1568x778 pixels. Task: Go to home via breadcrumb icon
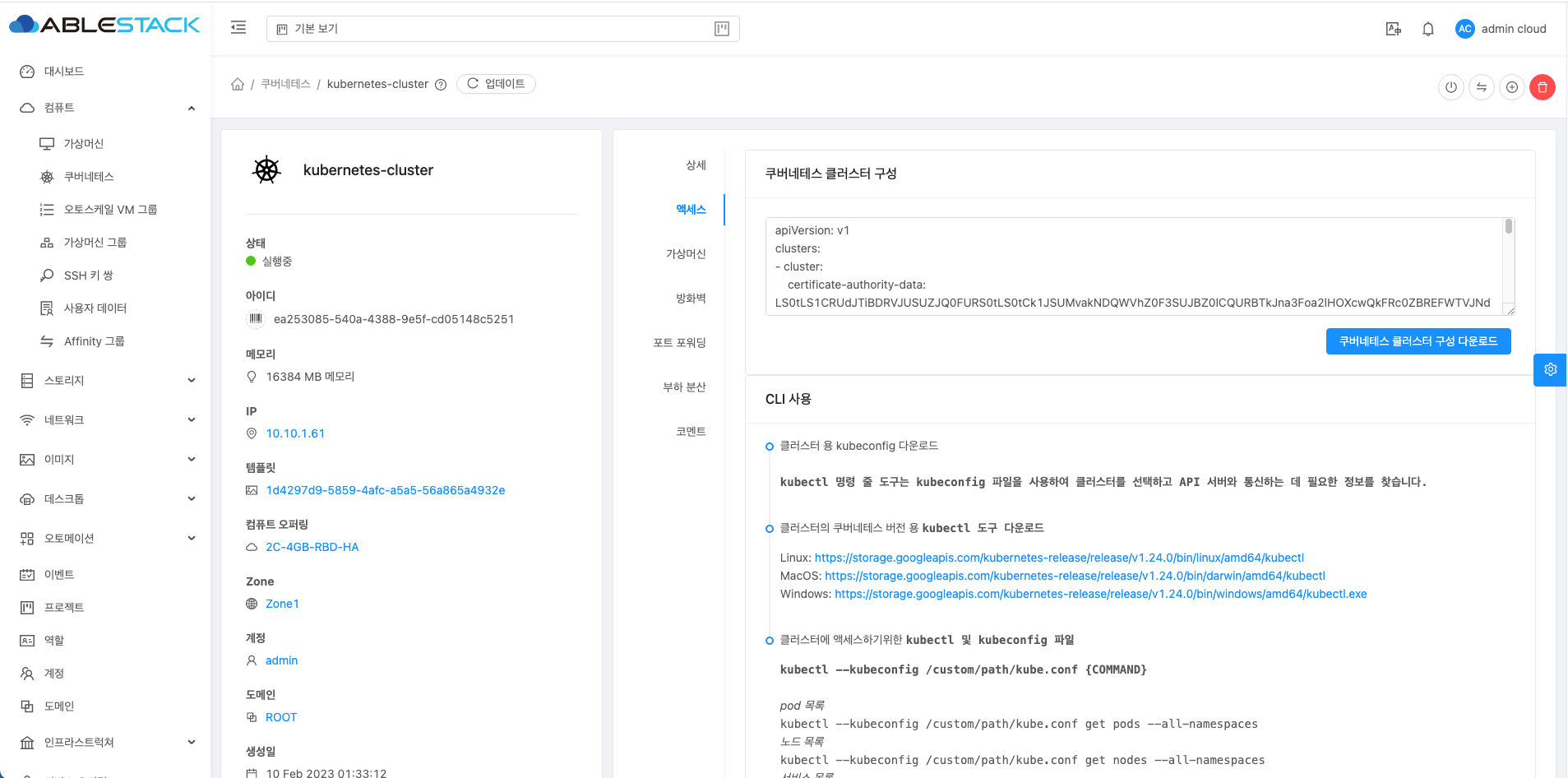[238, 84]
